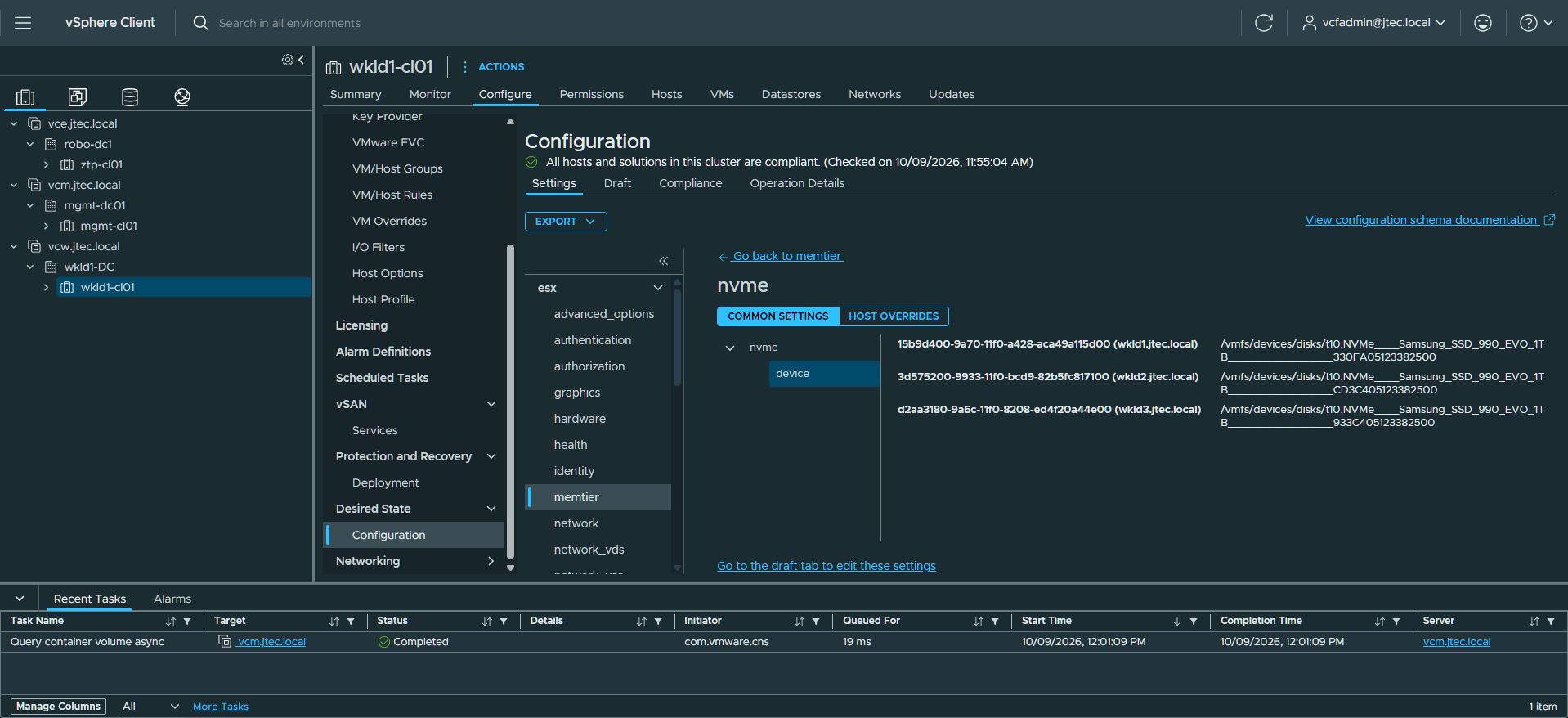The image size is (1568, 718).
Task: Collapse the Recent Tasks bottom panel
Action: coord(20,599)
